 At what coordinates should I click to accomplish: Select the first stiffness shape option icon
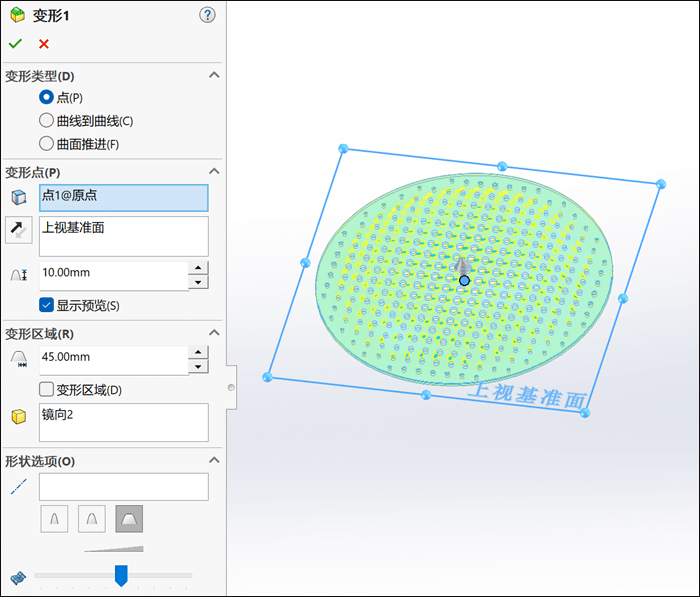tap(54, 519)
